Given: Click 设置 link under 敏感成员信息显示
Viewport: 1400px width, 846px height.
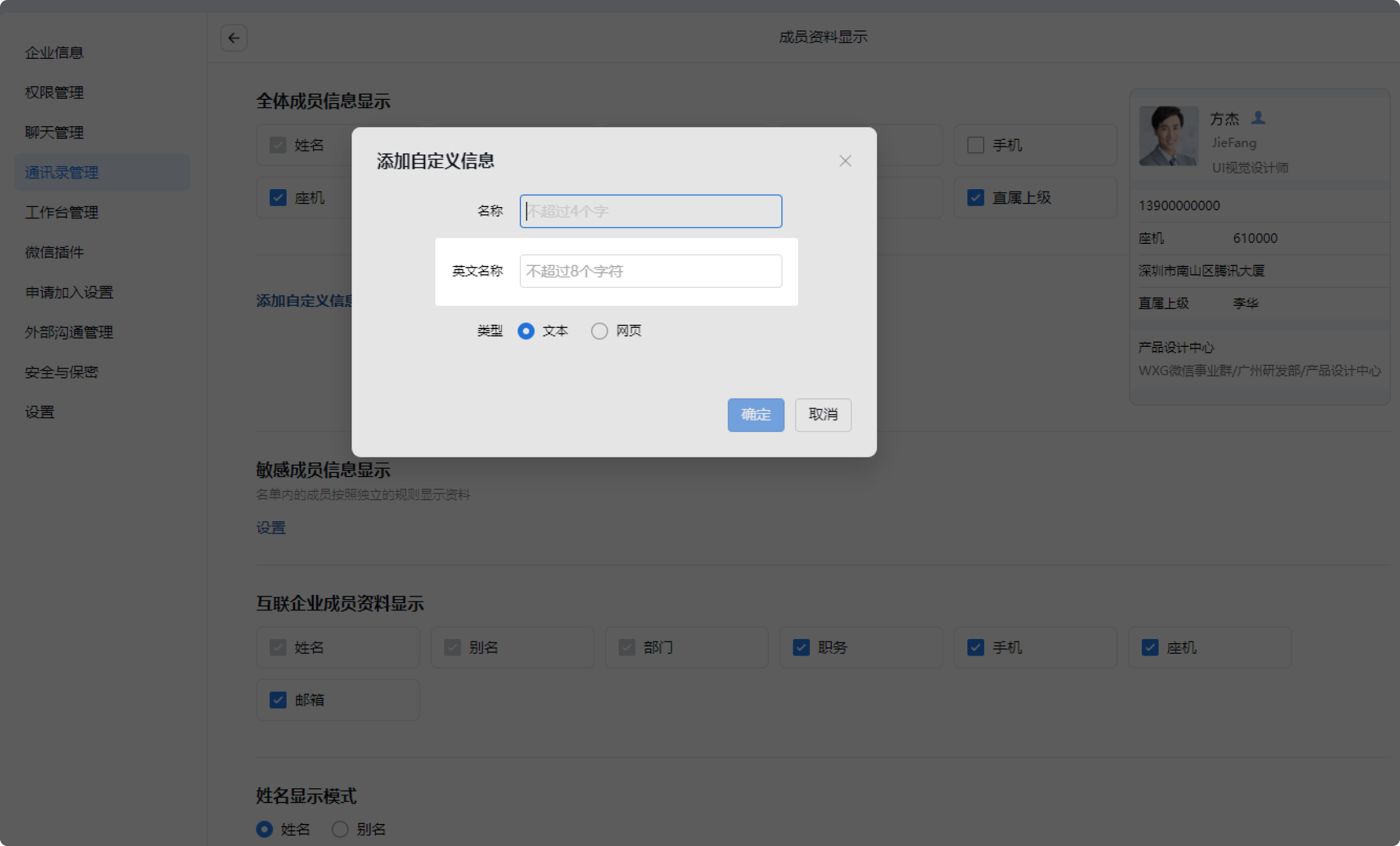Looking at the screenshot, I should (271, 528).
